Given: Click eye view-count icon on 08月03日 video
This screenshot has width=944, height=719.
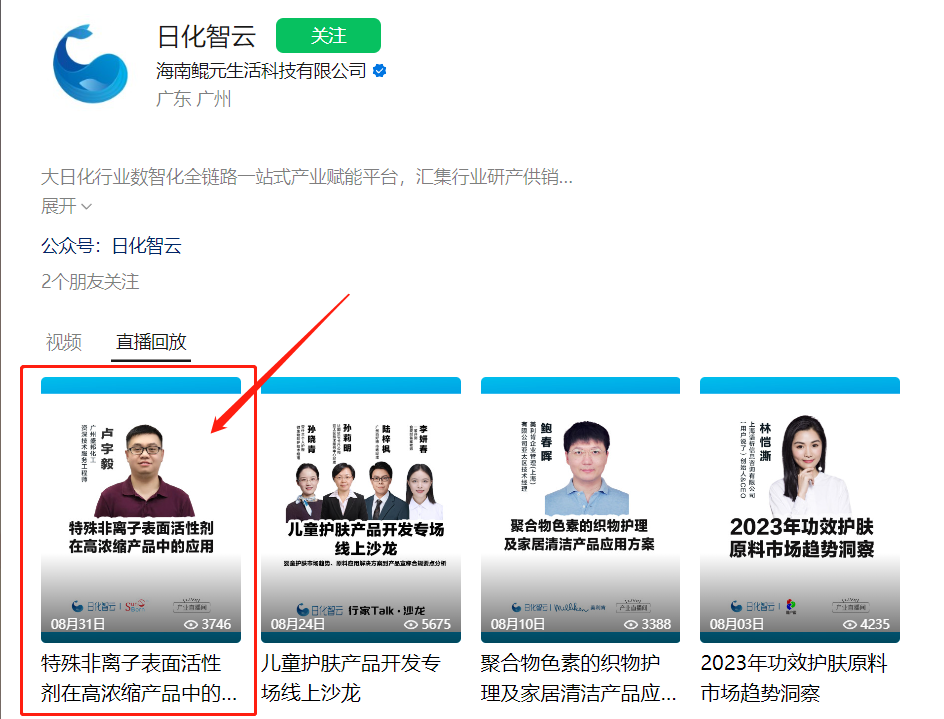Looking at the screenshot, I should coord(850,624).
